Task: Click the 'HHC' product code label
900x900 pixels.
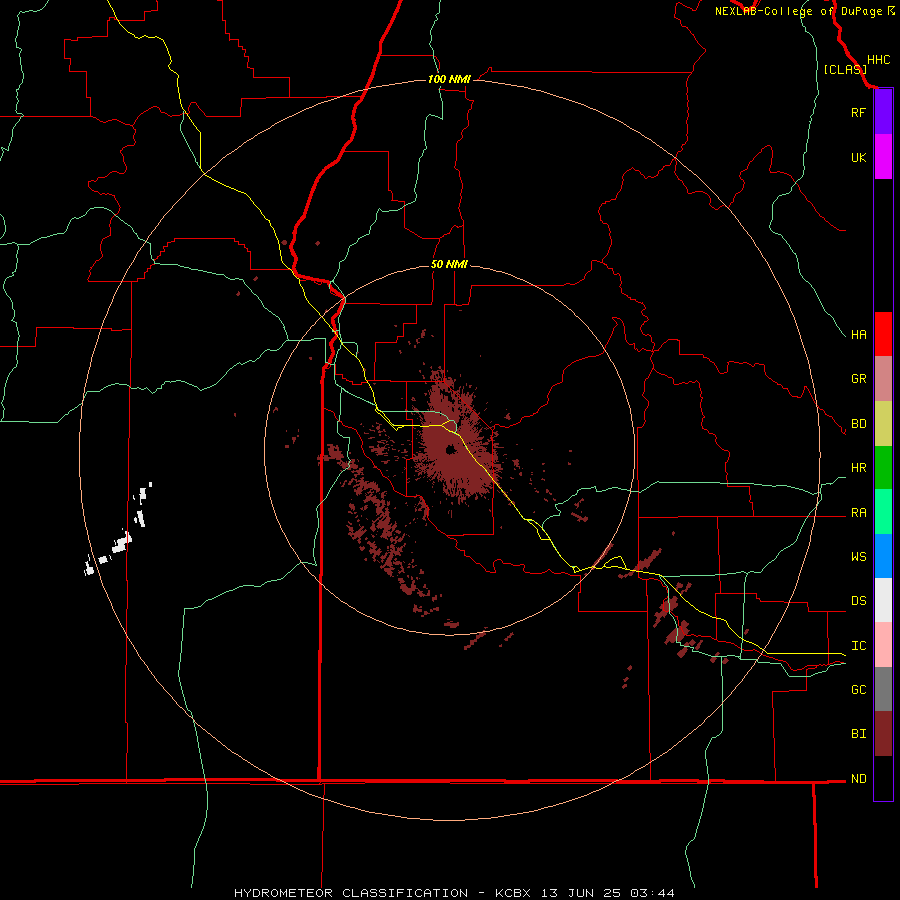Action: (x=878, y=60)
